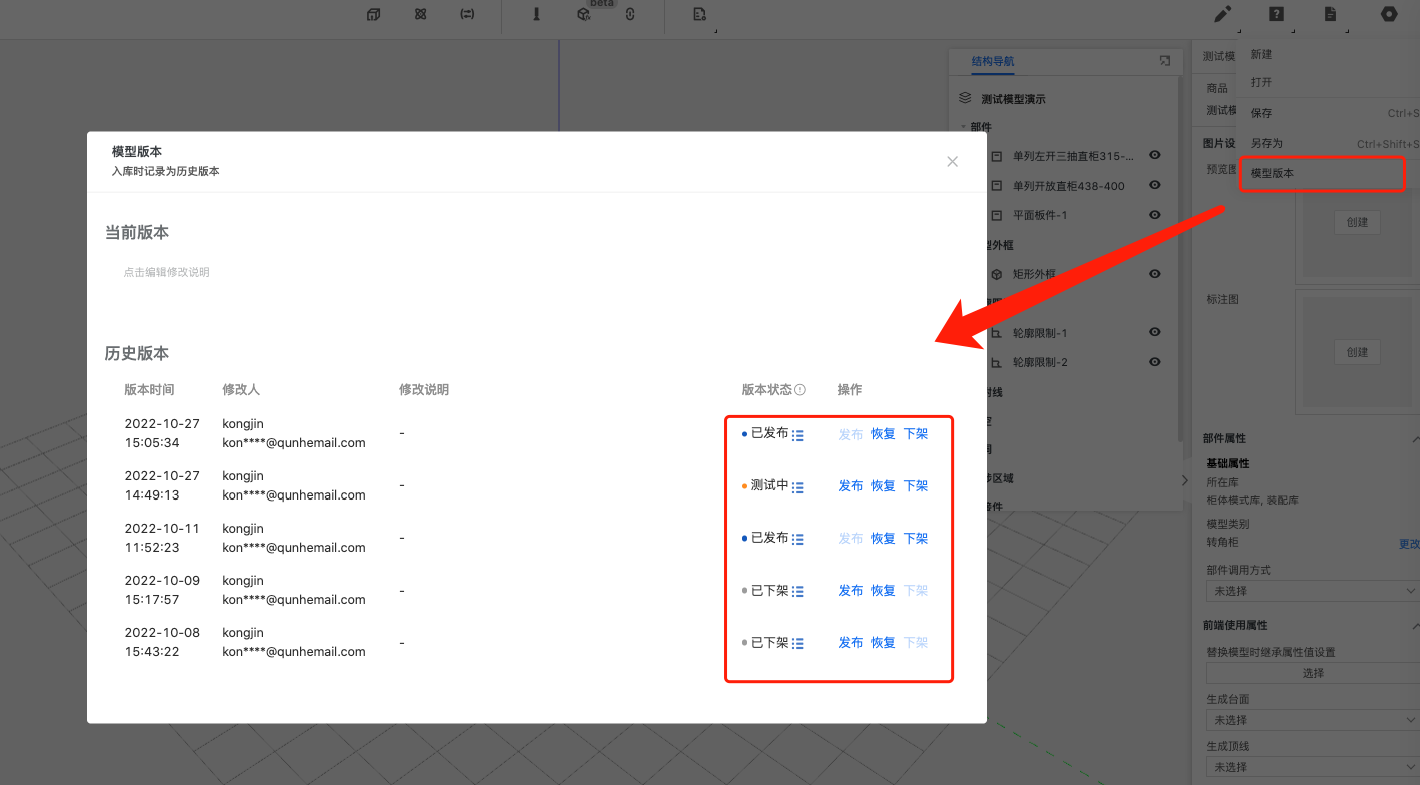This screenshot has width=1420, height=785.
Task: Open 部件调用方式 dropdown showing 未选择
Action: click(x=1312, y=592)
